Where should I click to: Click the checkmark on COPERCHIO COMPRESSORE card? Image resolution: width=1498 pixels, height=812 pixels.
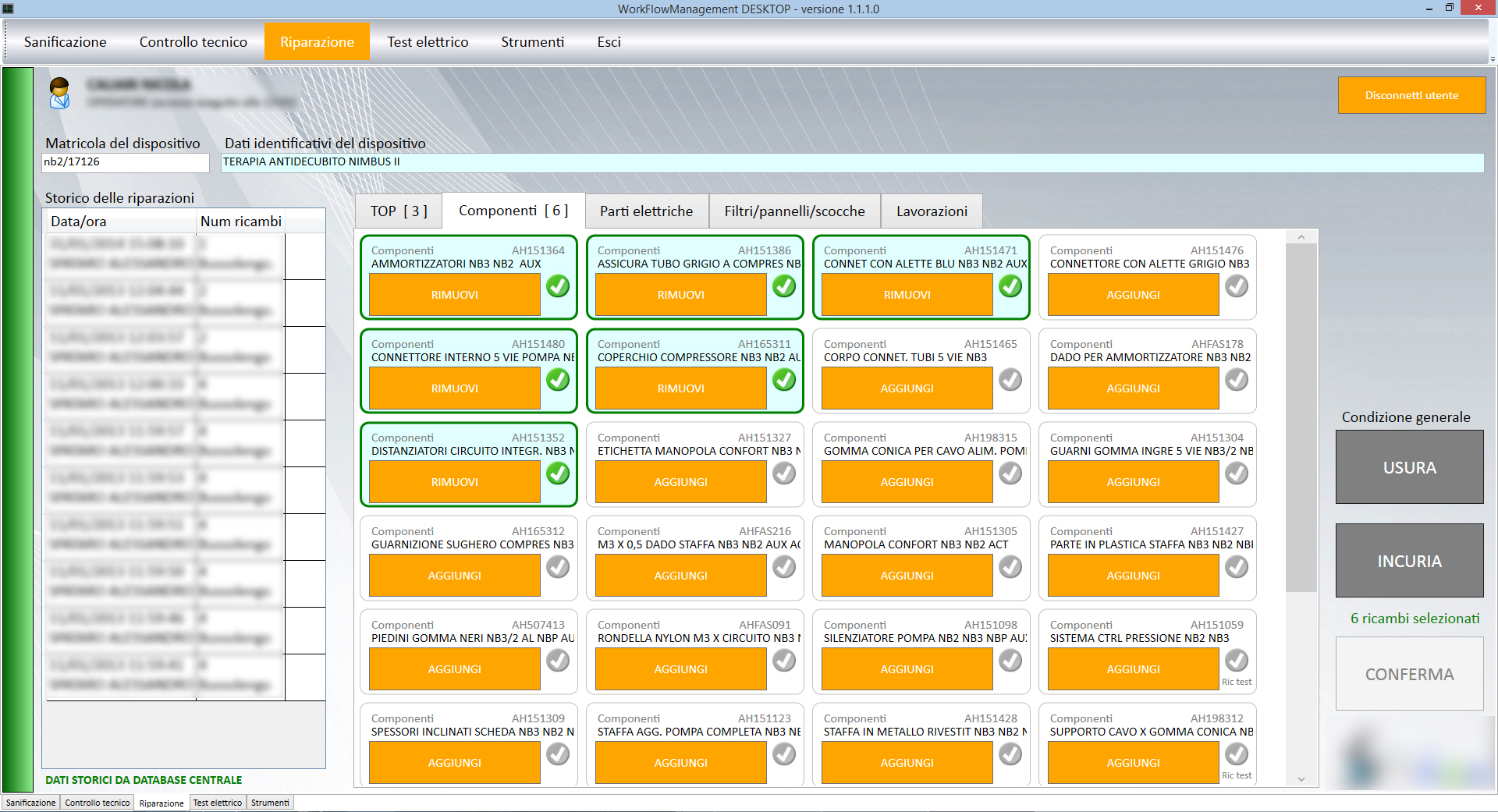(784, 380)
